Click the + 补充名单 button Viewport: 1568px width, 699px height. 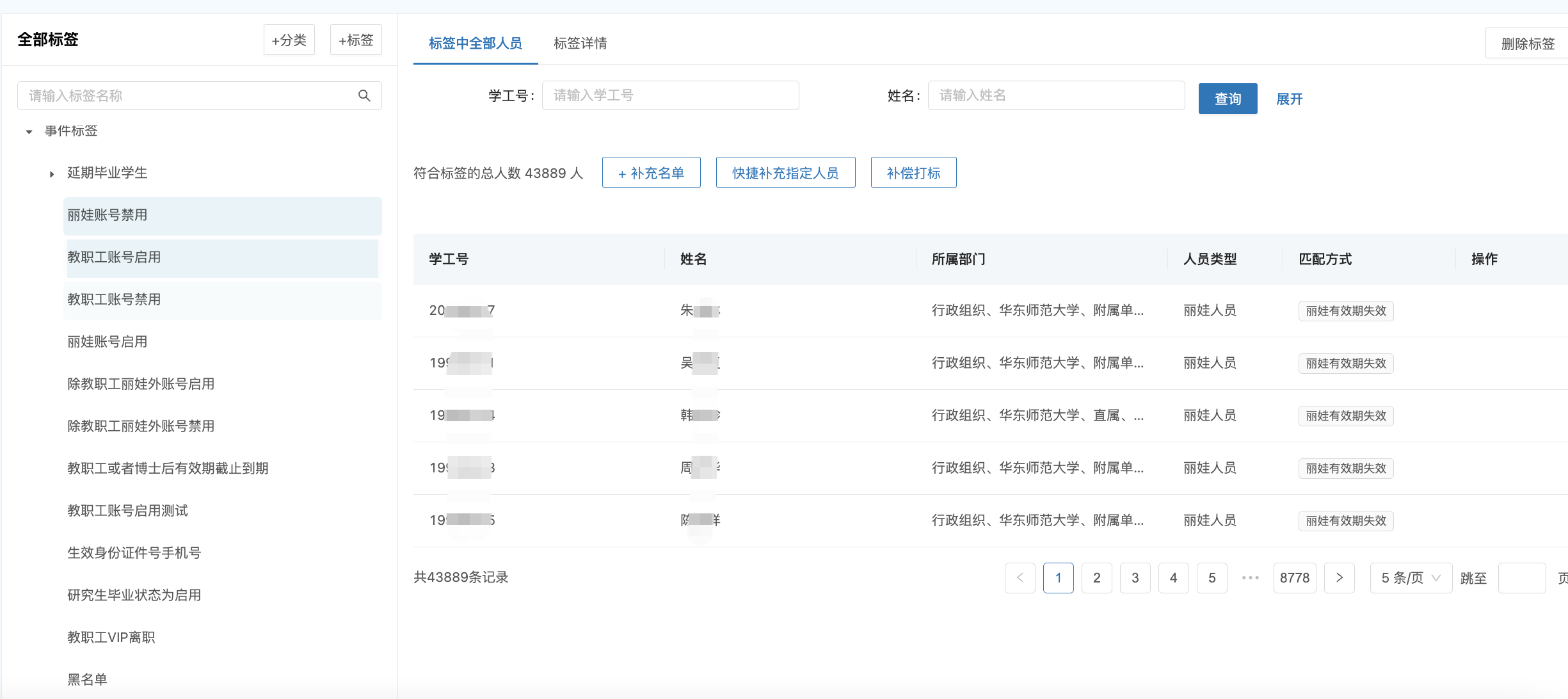pos(652,173)
